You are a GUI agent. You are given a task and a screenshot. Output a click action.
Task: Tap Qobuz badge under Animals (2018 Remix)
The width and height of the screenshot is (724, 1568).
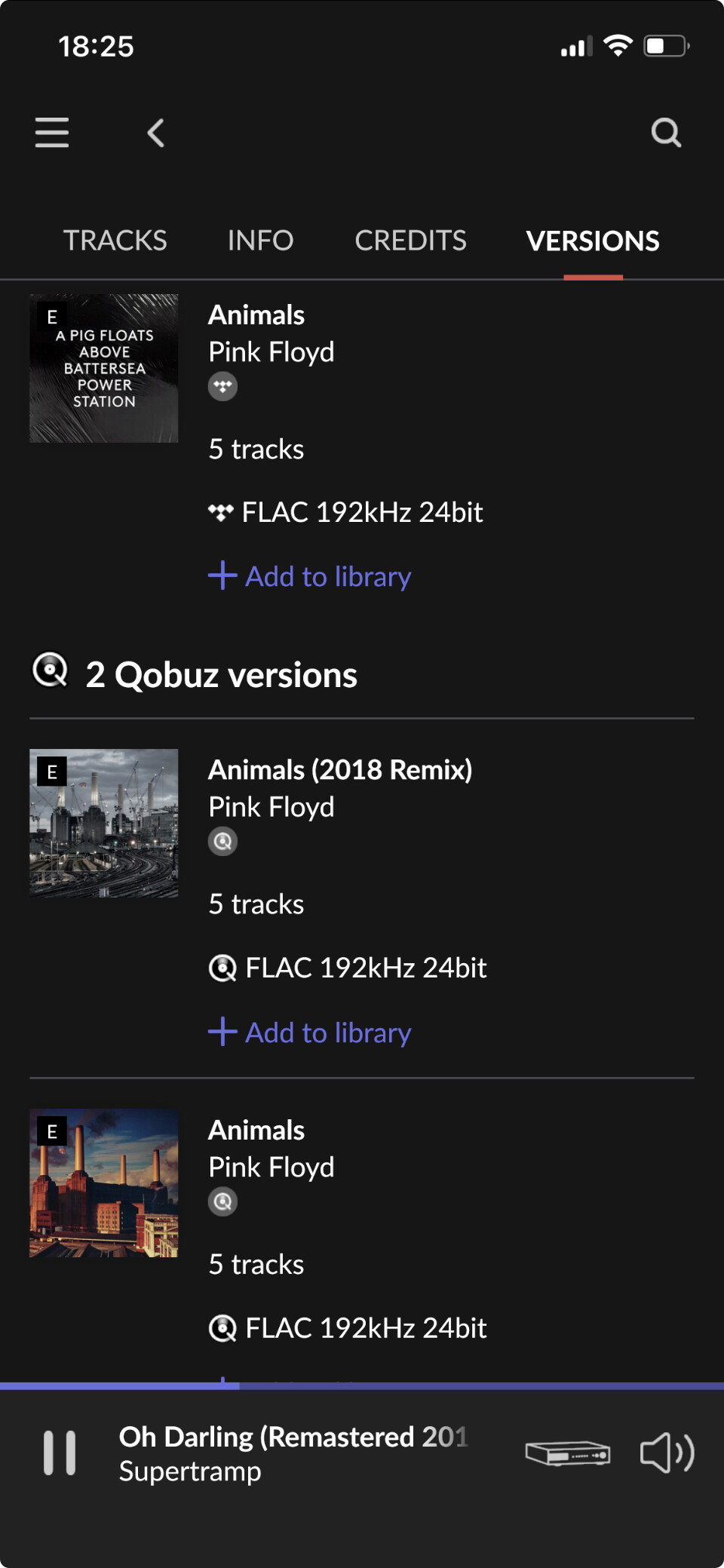tap(222, 842)
